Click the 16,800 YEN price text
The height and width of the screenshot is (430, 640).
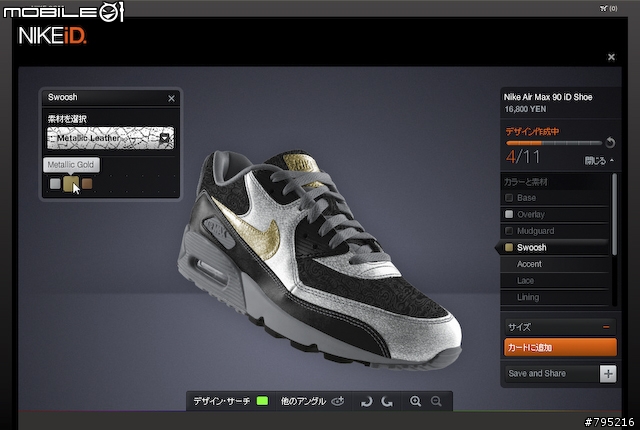tap(525, 109)
